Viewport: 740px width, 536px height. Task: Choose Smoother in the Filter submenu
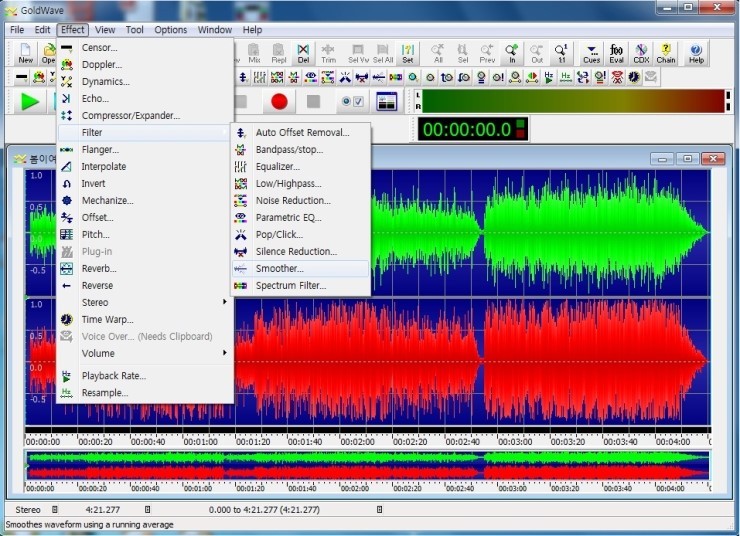pyautogui.click(x=279, y=268)
